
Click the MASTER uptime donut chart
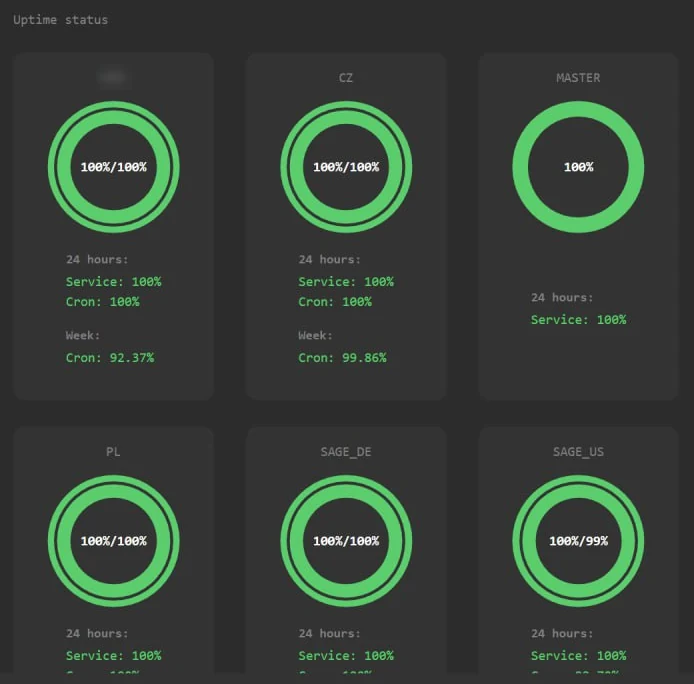point(578,167)
